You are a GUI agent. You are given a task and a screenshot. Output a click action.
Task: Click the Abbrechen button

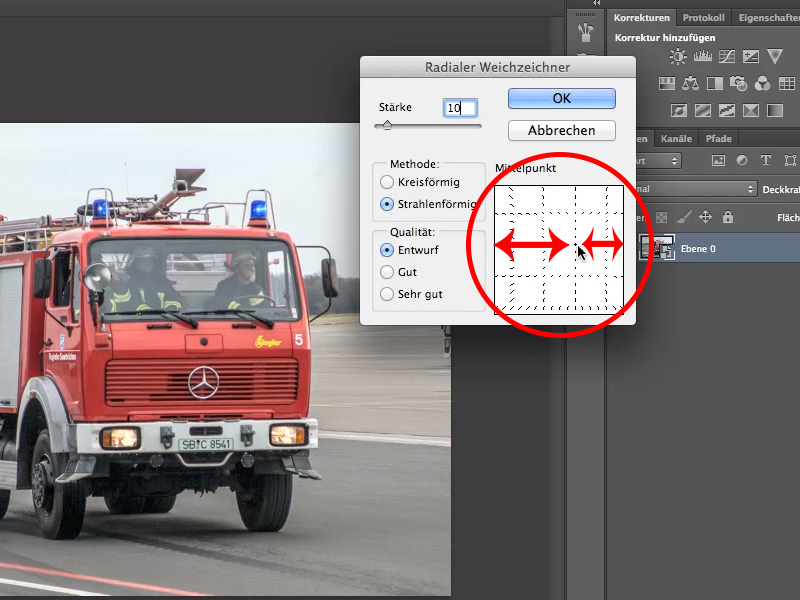pyautogui.click(x=562, y=131)
